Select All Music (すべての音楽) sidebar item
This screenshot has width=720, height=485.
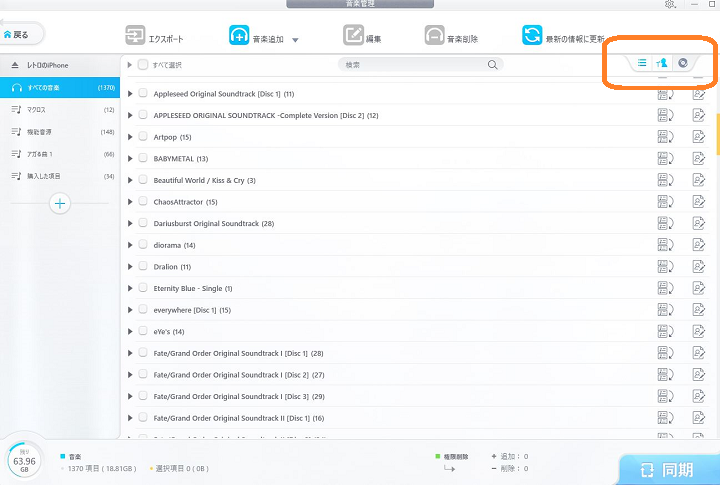tap(60, 87)
